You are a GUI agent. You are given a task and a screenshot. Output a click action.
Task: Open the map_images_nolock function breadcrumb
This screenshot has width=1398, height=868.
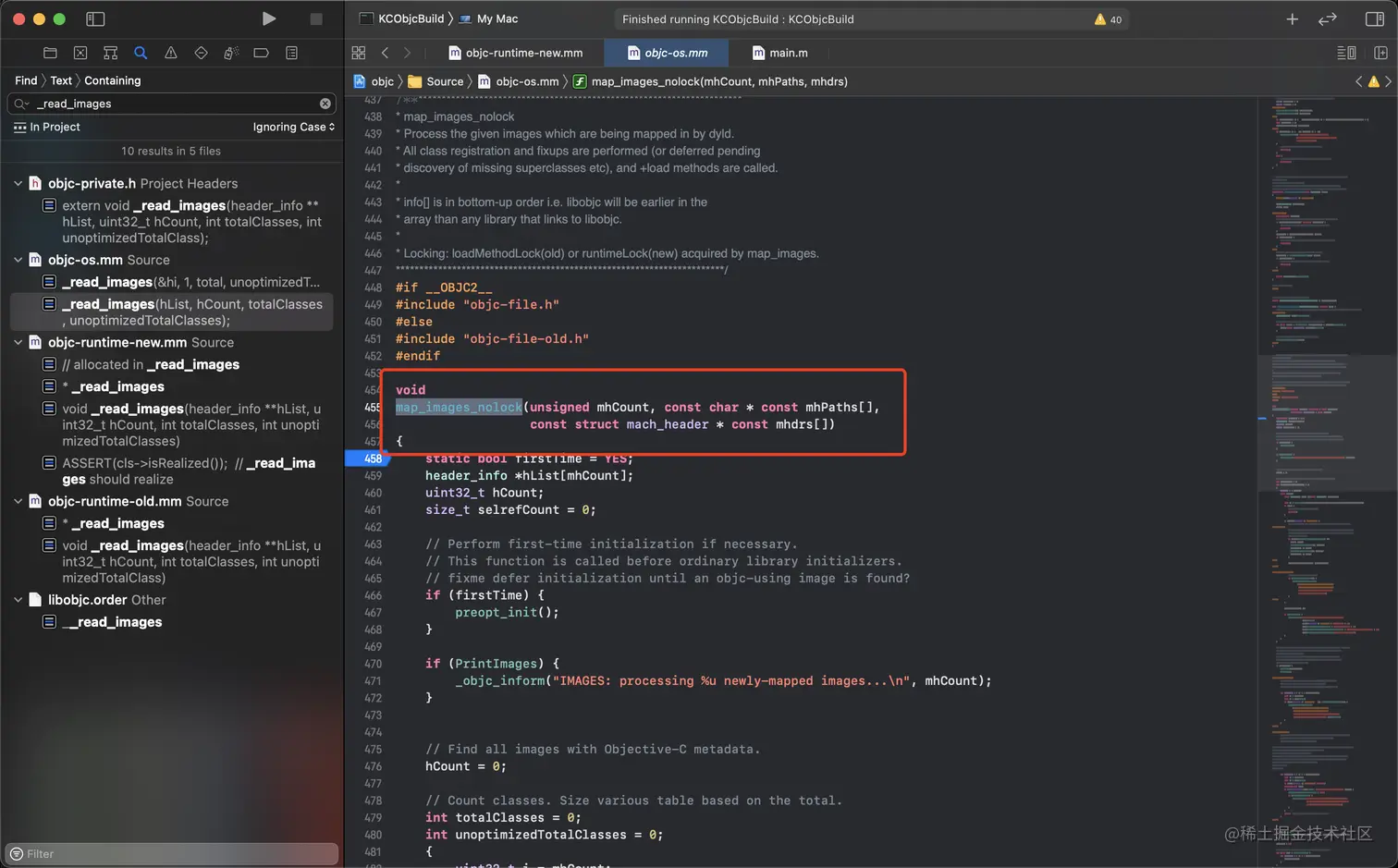pyautogui.click(x=710, y=81)
